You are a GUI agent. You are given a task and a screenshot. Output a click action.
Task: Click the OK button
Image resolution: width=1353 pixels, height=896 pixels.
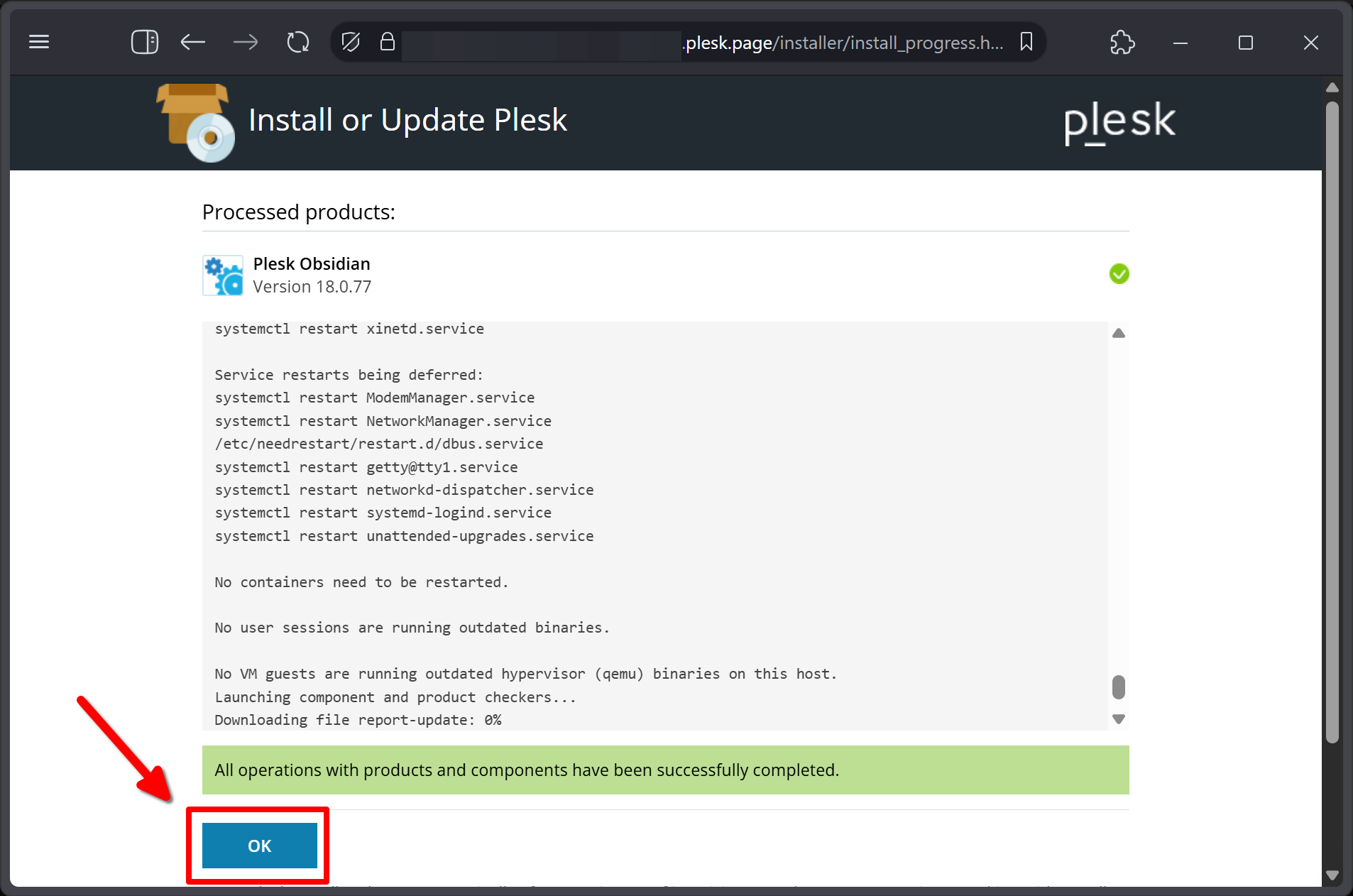[x=260, y=846]
